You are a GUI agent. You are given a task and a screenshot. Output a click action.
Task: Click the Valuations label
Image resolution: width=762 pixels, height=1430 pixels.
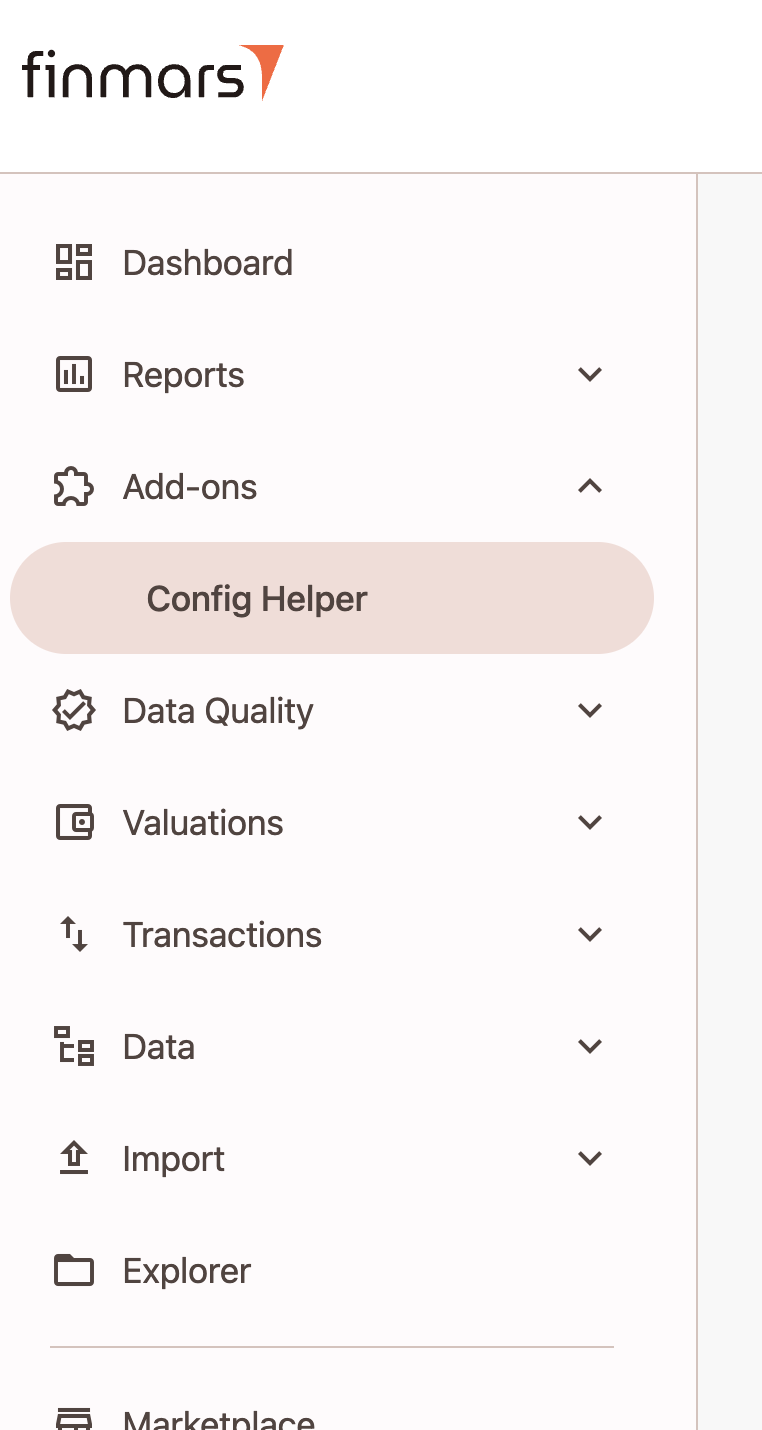coord(203,823)
